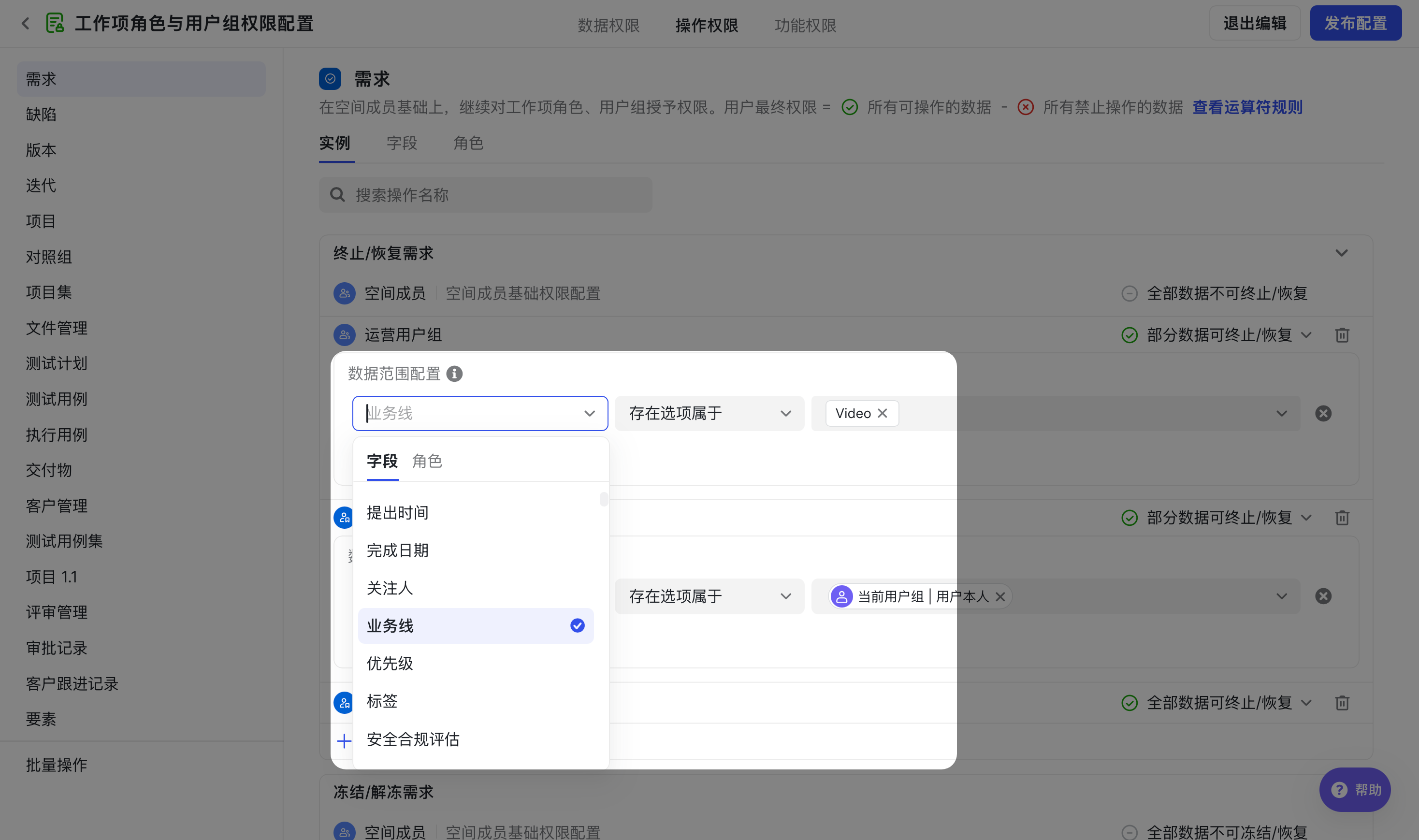Open 审批记录 in the sidebar
The image size is (1419, 840).
coord(141,648)
